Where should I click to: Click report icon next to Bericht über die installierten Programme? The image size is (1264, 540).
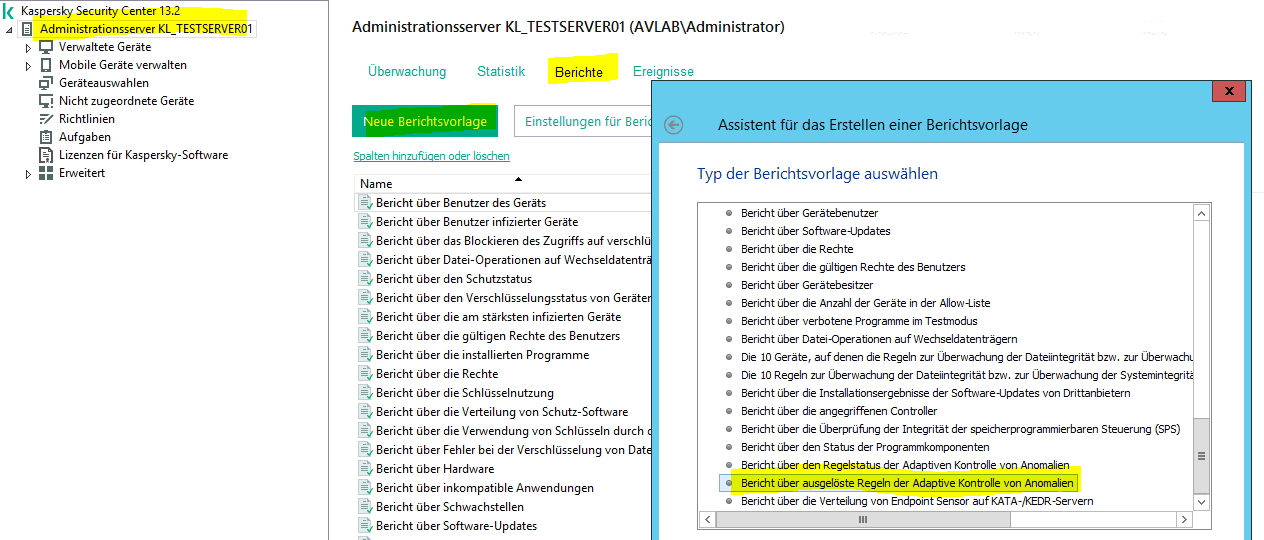click(365, 355)
